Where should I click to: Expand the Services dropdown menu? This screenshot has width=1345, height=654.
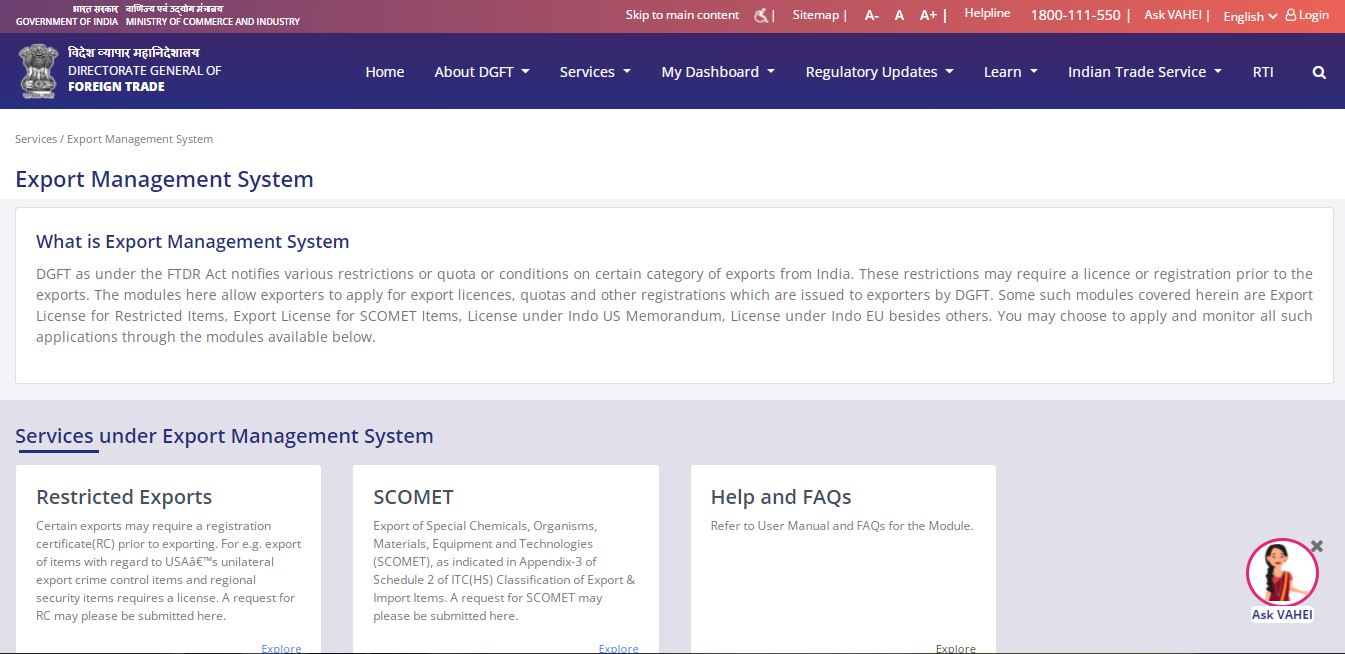click(x=595, y=72)
